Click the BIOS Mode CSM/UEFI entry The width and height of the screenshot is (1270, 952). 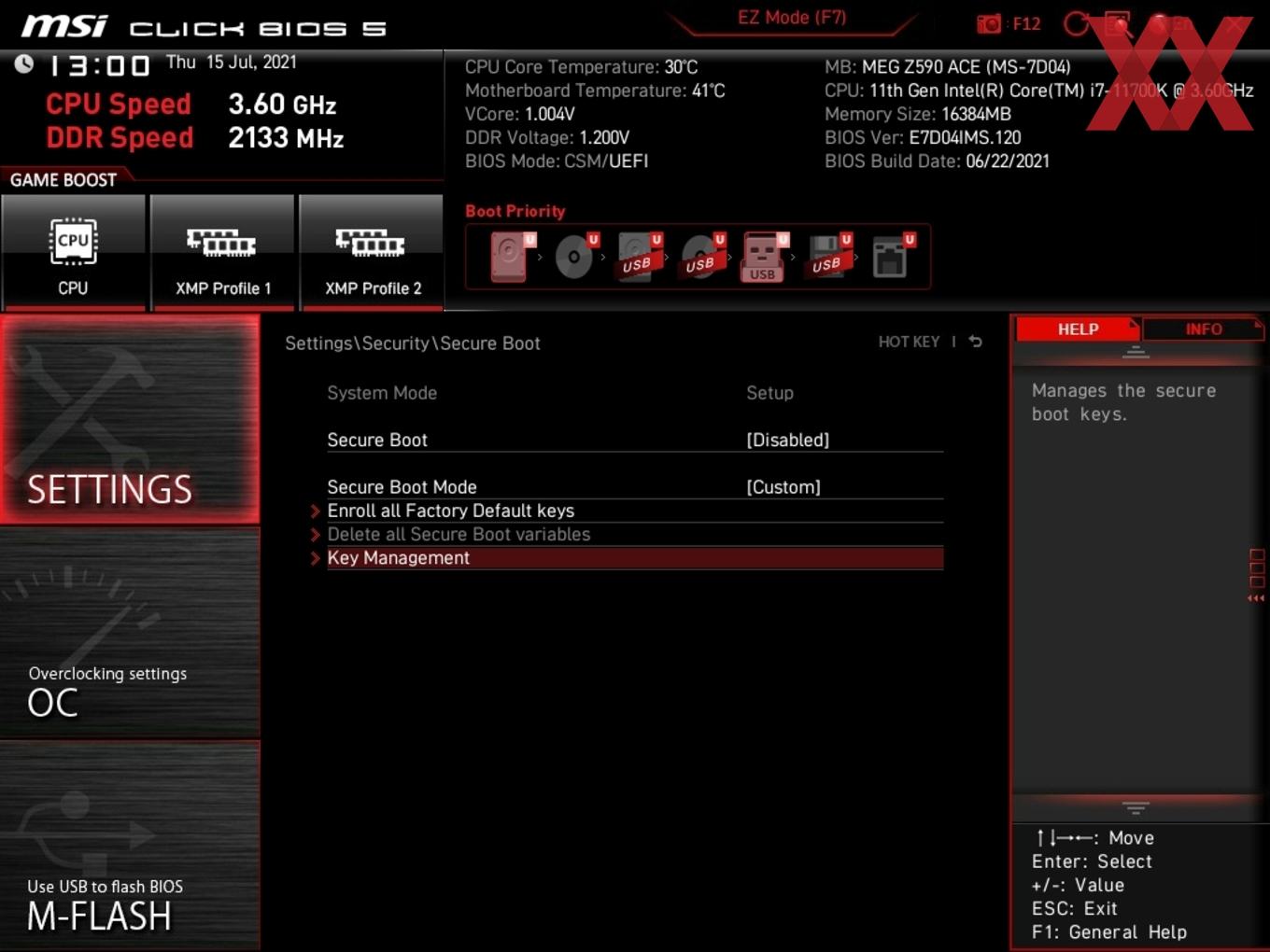pyautogui.click(x=557, y=161)
